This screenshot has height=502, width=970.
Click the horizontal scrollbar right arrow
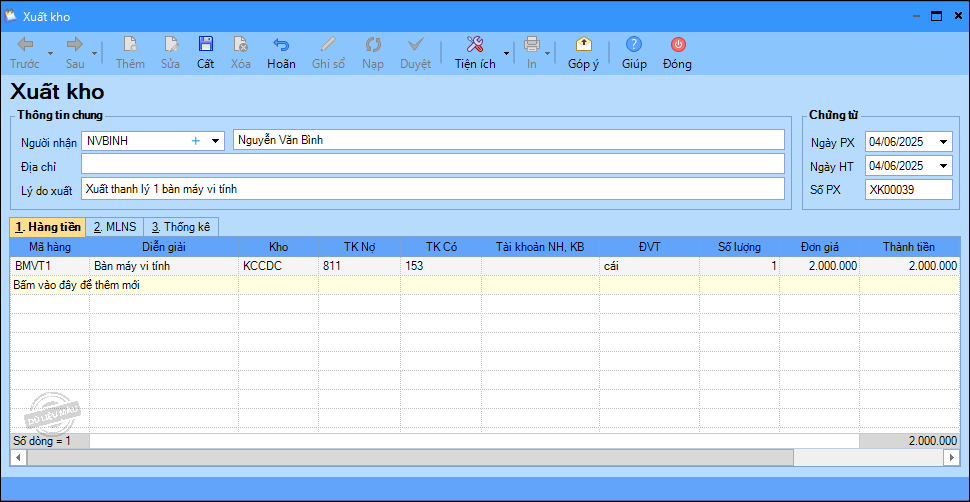[x=952, y=457]
